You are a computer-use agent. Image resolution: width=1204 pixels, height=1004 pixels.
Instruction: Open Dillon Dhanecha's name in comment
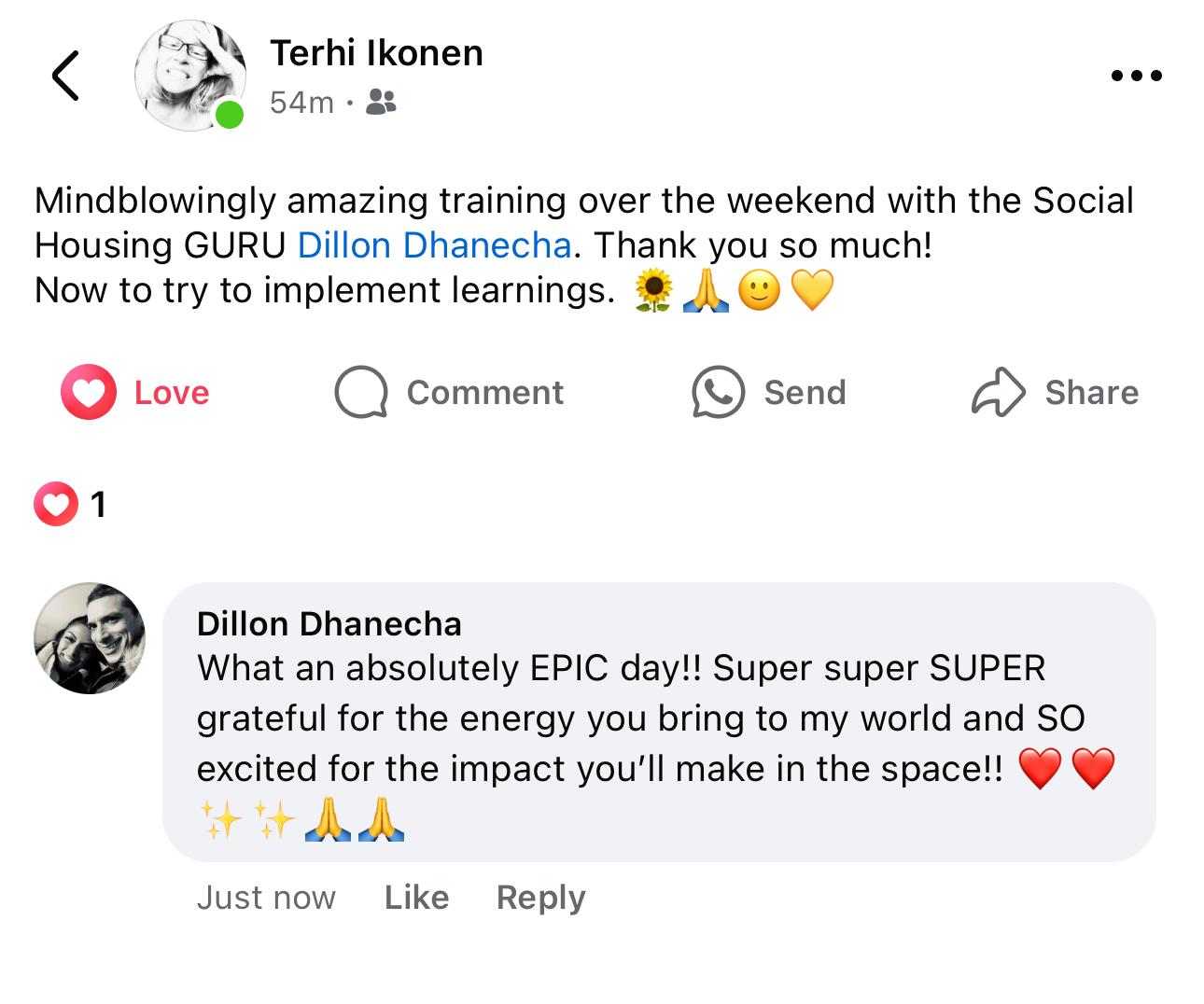point(329,624)
